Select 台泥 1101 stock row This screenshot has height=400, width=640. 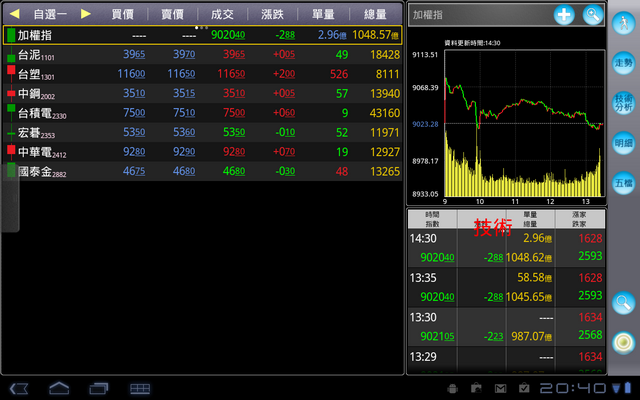click(202, 55)
